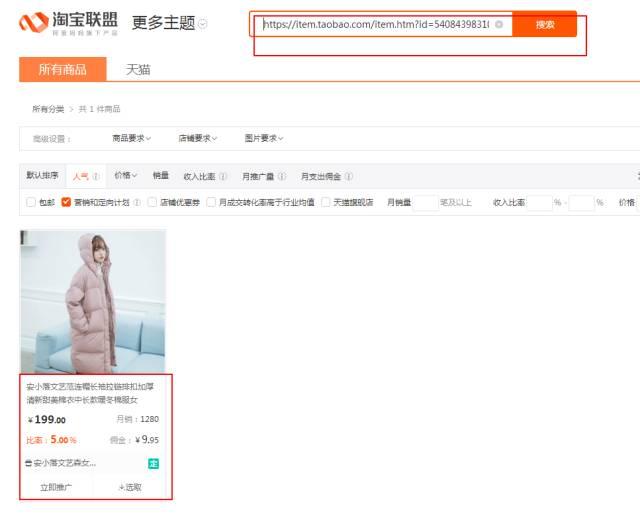Open the 所有分类 breadcrumb link
Image resolution: width=640 pixels, height=526 pixels.
(x=48, y=109)
